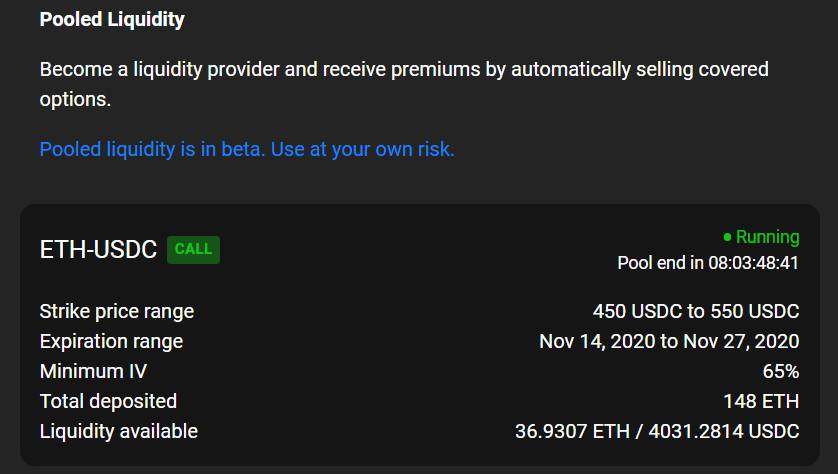
Task: Click the Liquidity available label
Action: [x=119, y=431]
